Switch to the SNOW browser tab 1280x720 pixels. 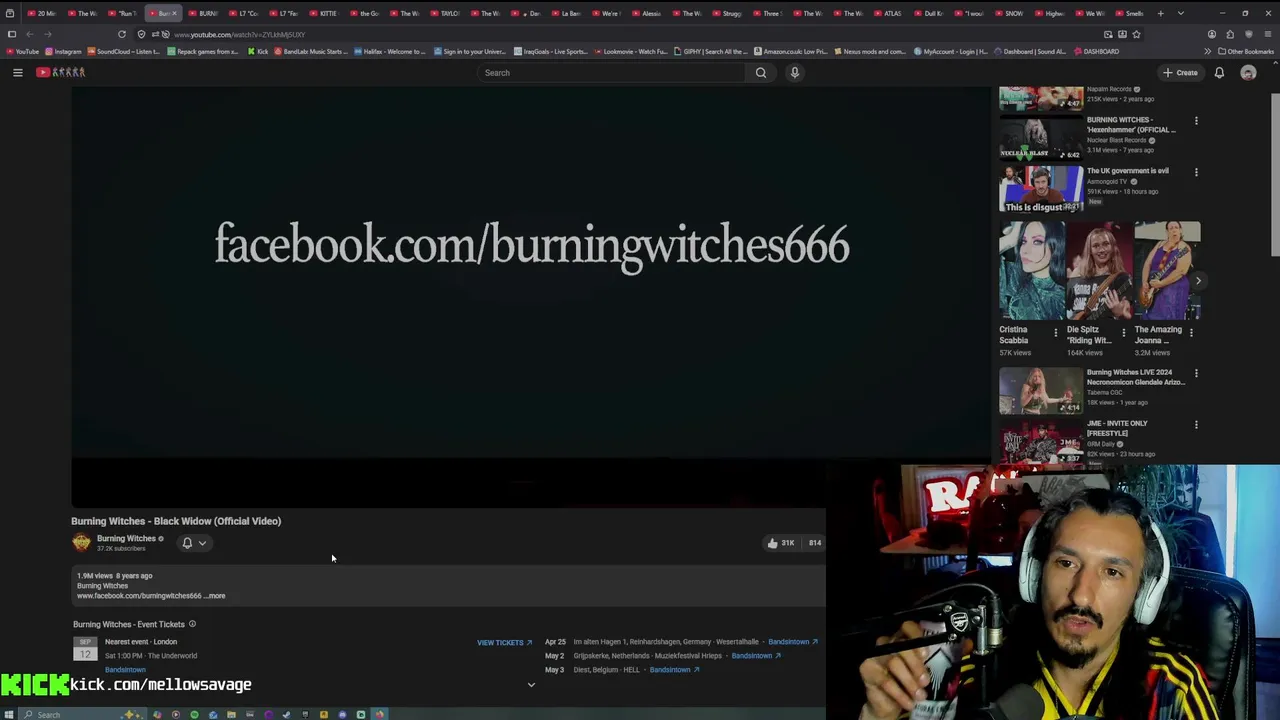(x=1010, y=13)
